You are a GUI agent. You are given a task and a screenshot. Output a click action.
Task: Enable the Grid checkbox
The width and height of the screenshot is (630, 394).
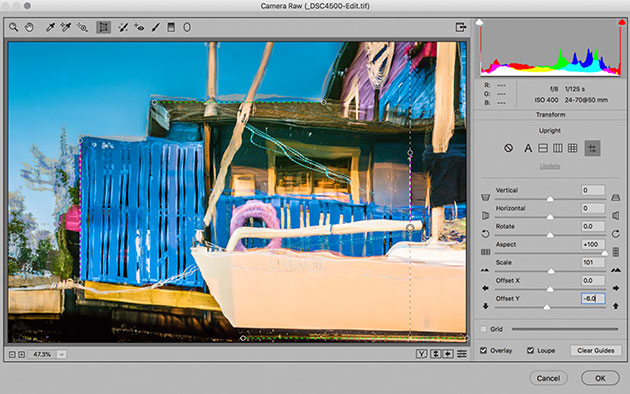pyautogui.click(x=483, y=329)
